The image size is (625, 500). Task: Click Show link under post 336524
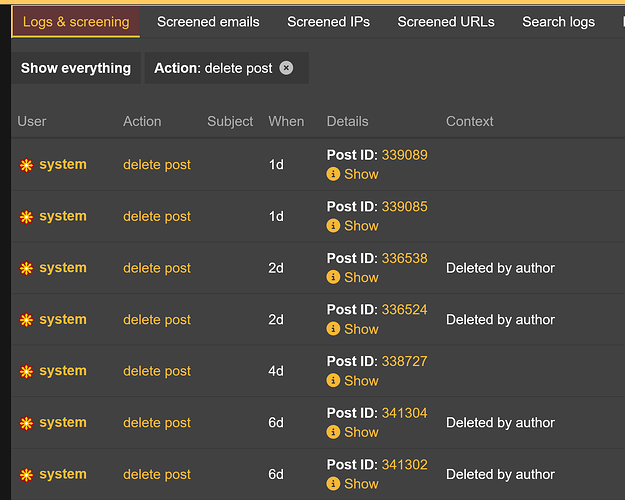click(x=361, y=329)
